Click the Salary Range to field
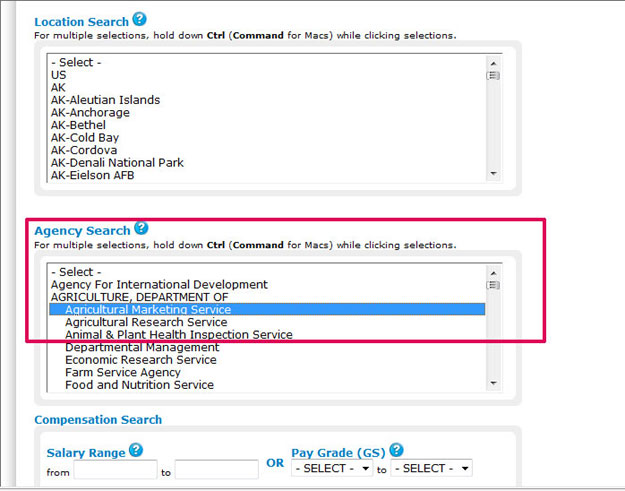Viewport: 625px width, 491px height. 217,469
